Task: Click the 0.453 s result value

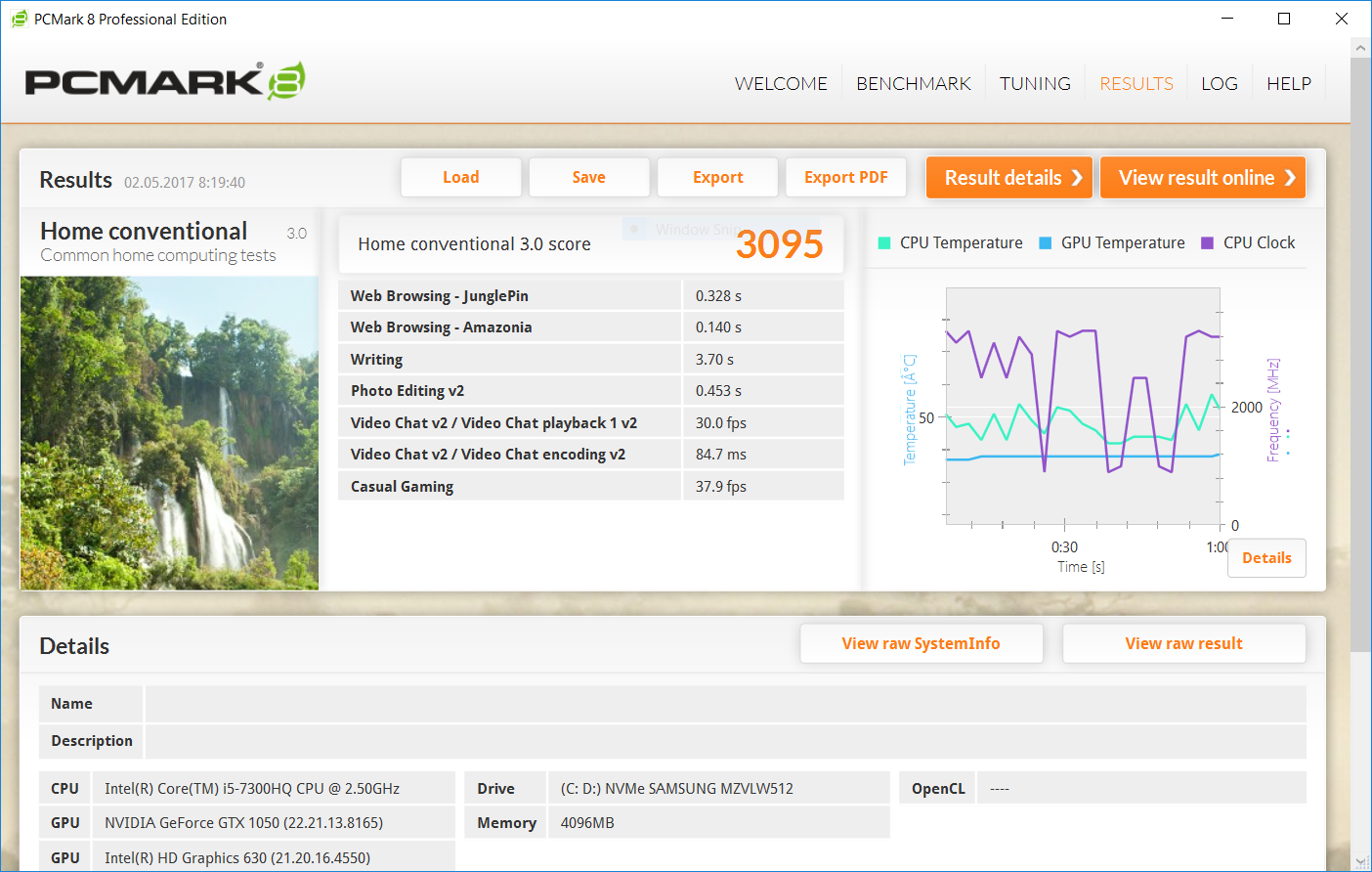Action: [x=718, y=391]
